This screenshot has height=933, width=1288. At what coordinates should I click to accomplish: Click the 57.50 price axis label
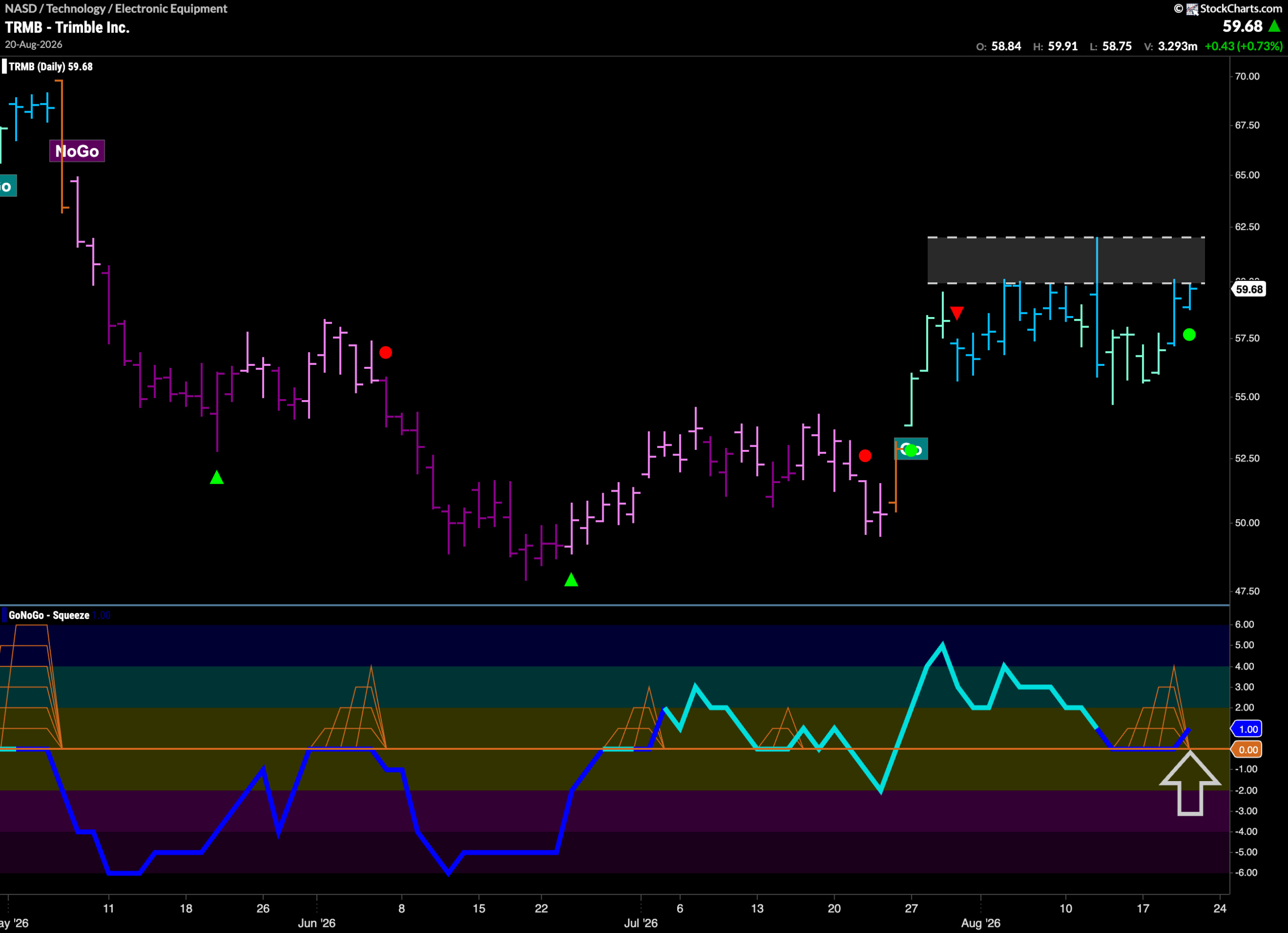tap(1247, 338)
